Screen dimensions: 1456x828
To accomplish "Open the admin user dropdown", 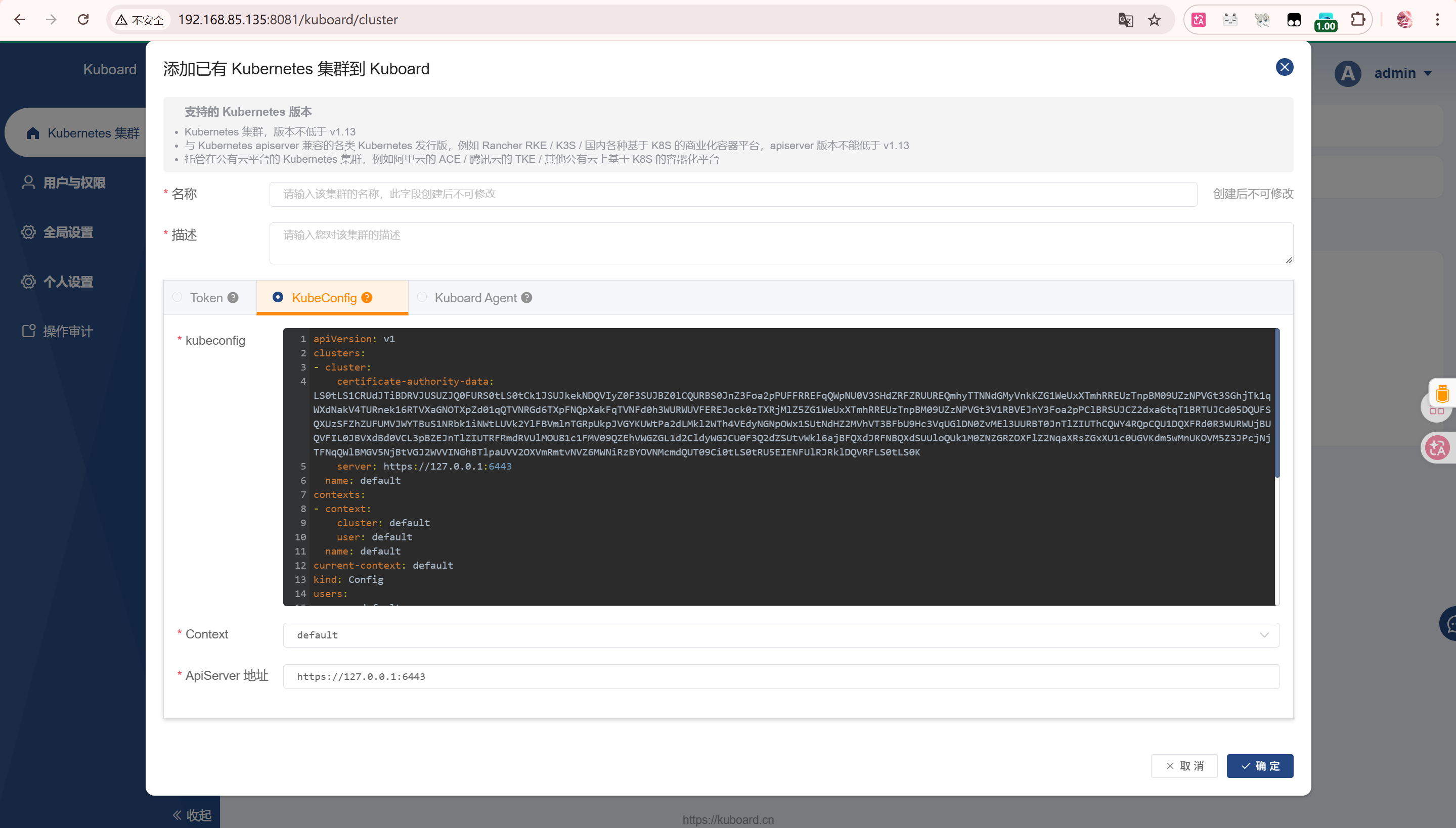I will (1402, 73).
